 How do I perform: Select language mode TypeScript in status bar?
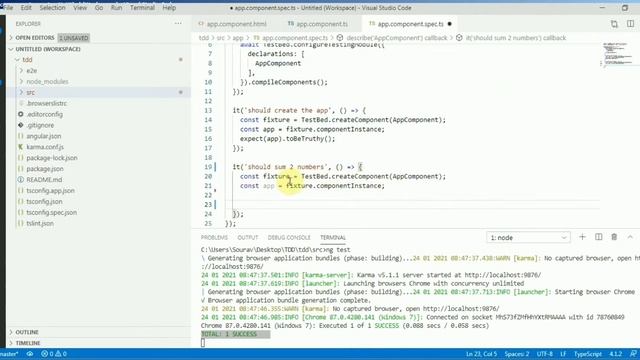tap(588, 354)
